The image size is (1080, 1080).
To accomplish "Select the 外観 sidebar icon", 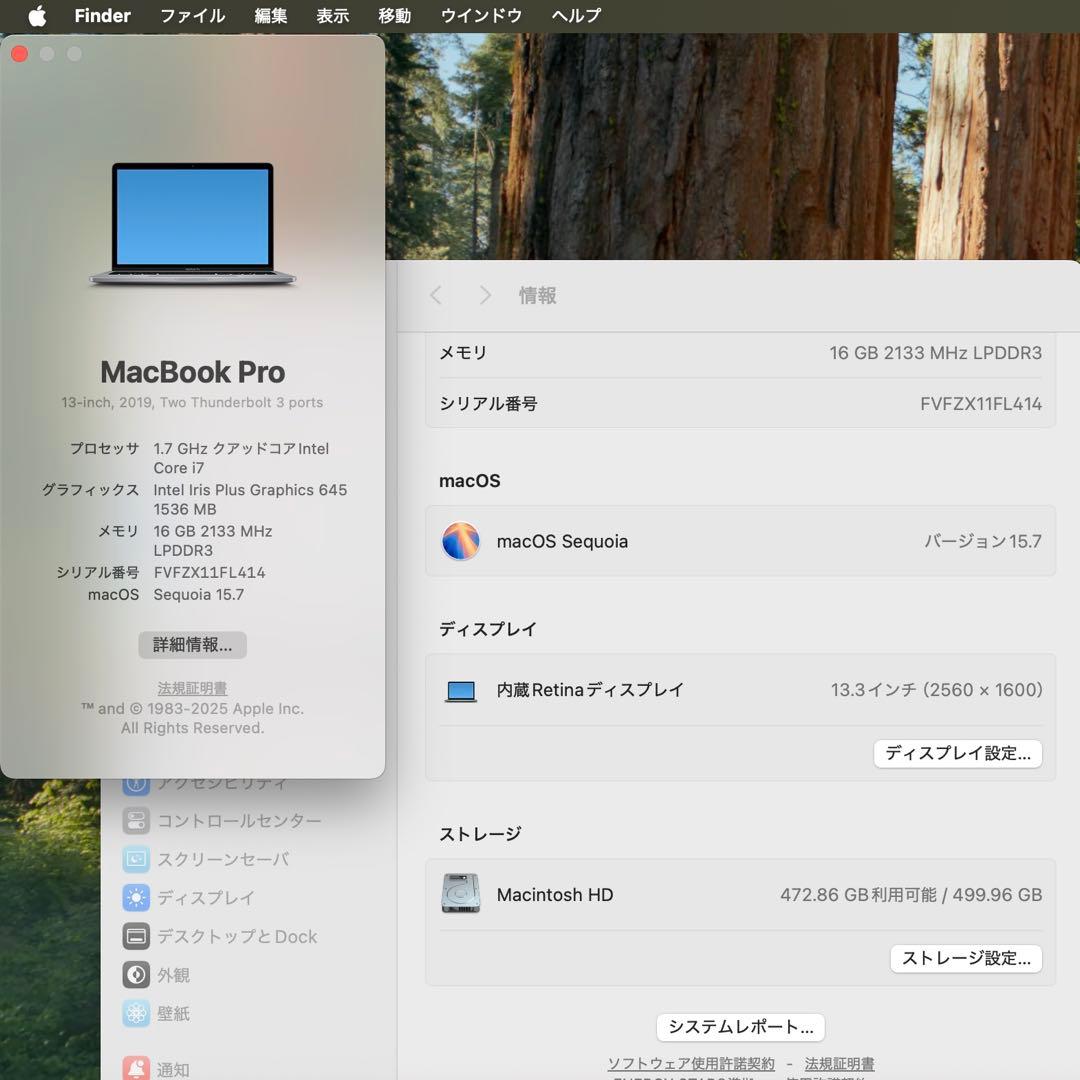I will pyautogui.click(x=137, y=975).
